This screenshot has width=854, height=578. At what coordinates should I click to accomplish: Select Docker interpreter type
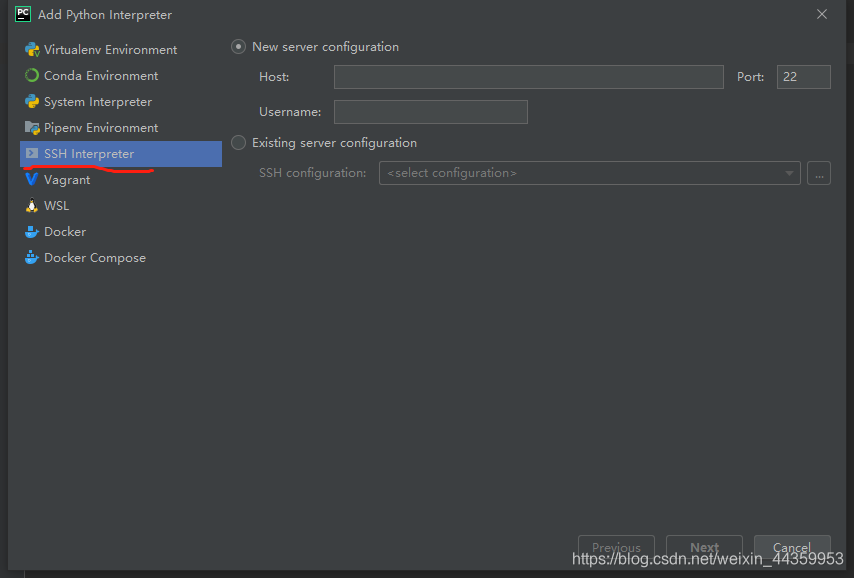(121, 232)
